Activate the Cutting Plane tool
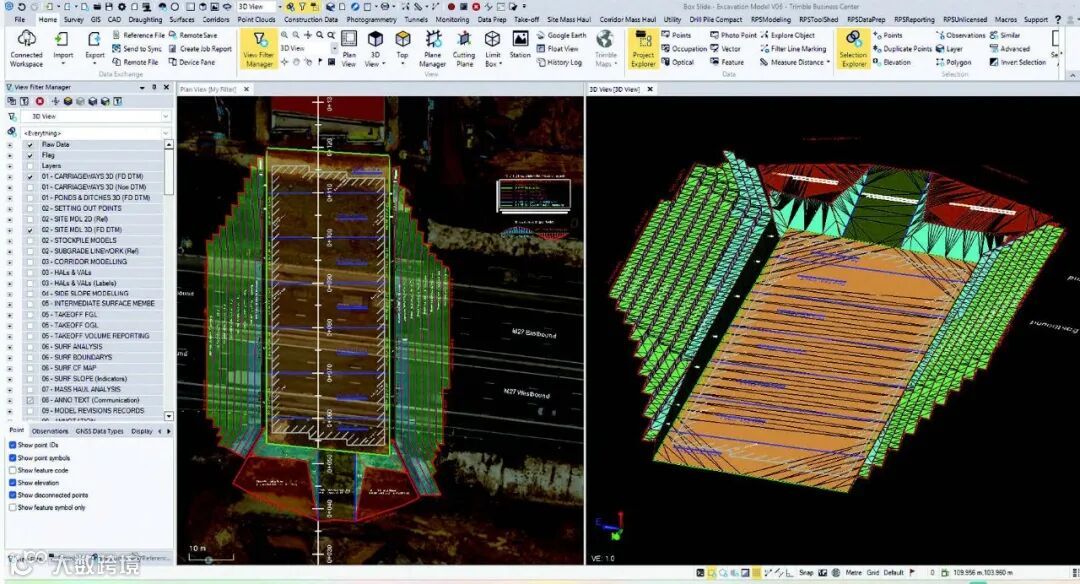 click(x=464, y=48)
